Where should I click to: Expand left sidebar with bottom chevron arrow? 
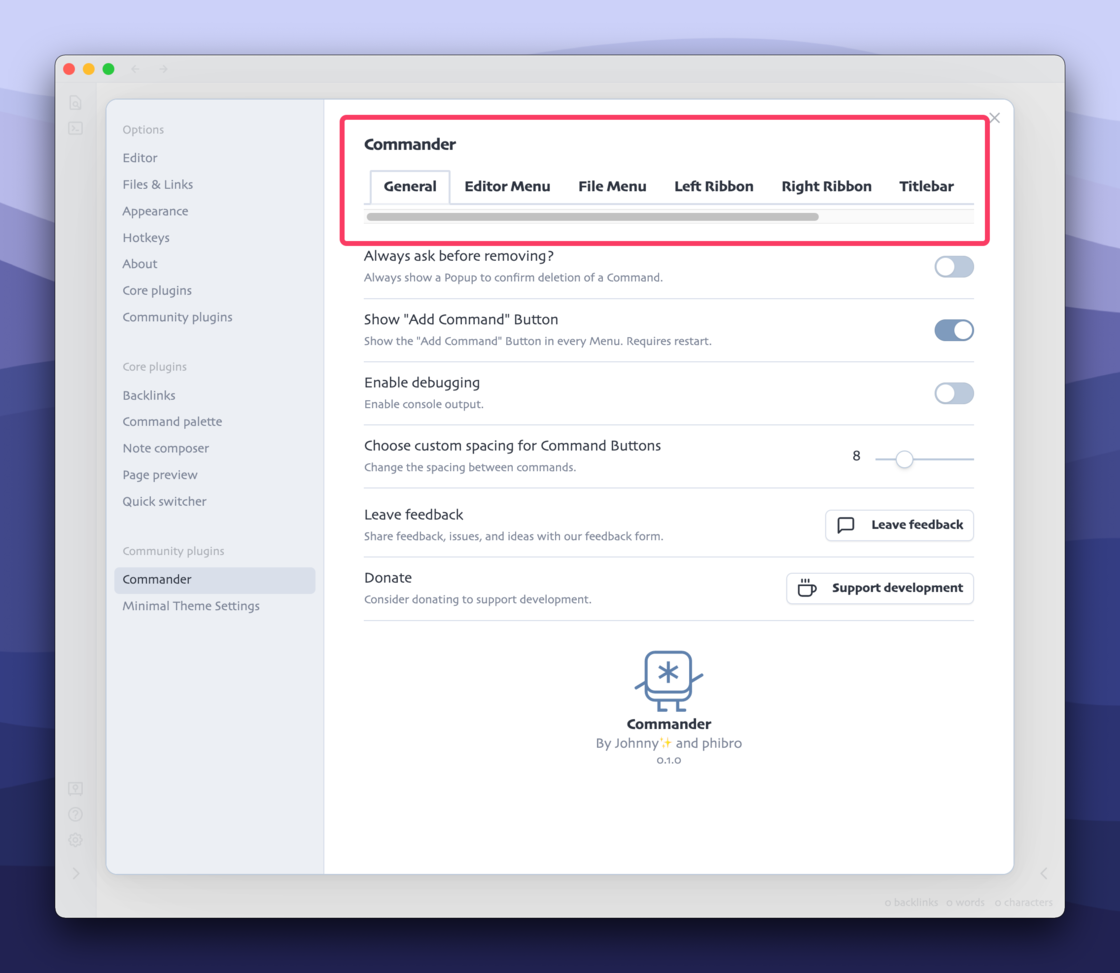[x=76, y=873]
